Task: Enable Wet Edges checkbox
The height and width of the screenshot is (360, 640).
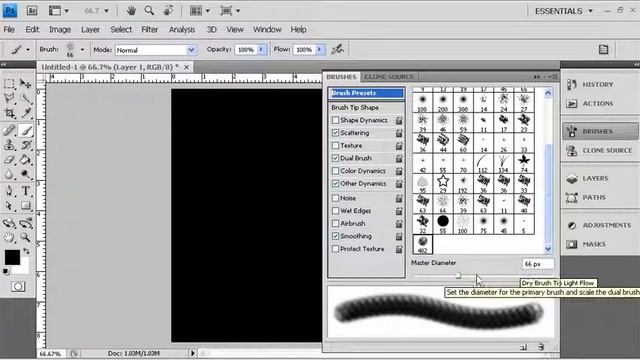Action: tap(336, 211)
